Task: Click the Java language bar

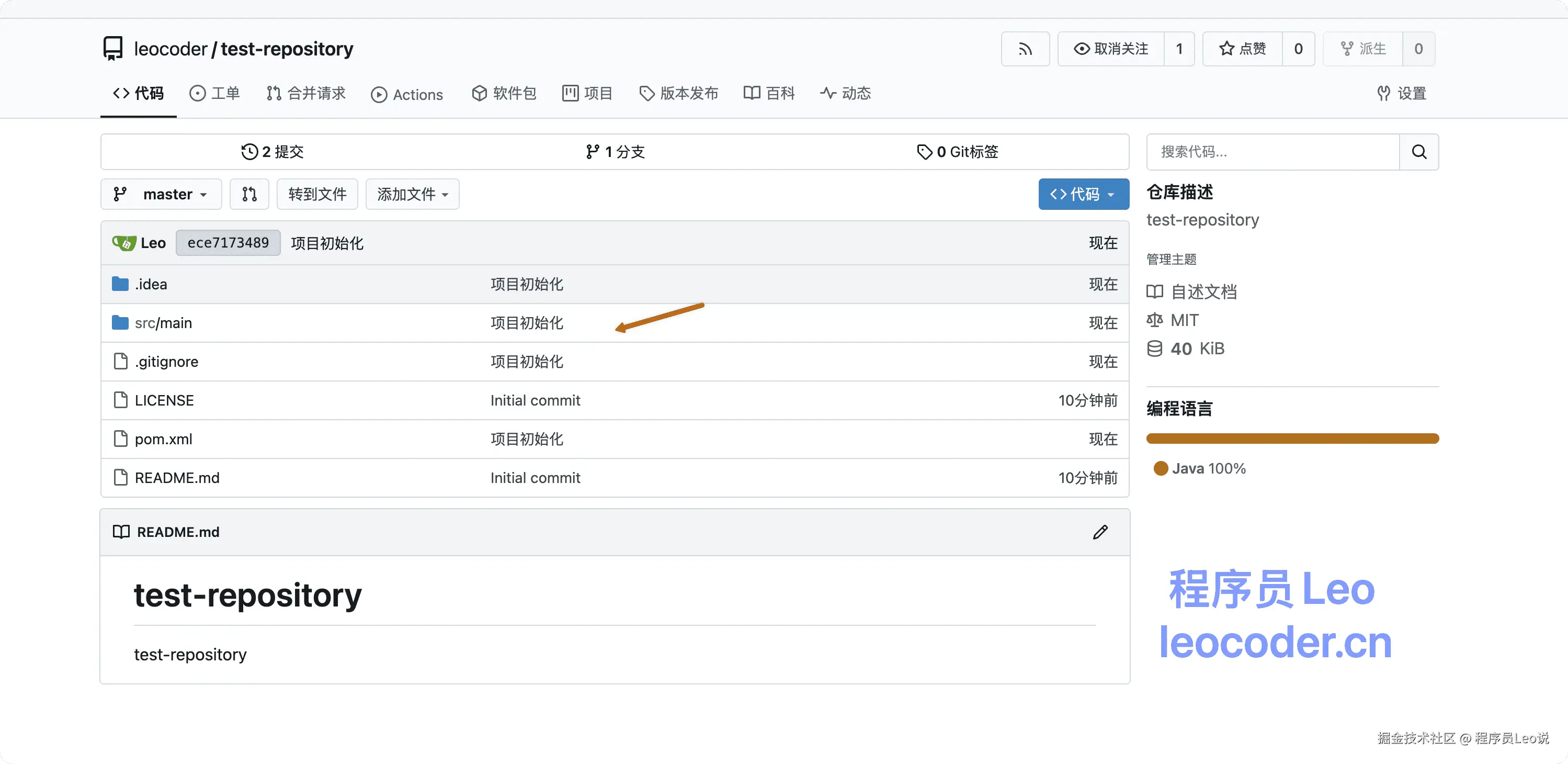Action: pos(1292,439)
